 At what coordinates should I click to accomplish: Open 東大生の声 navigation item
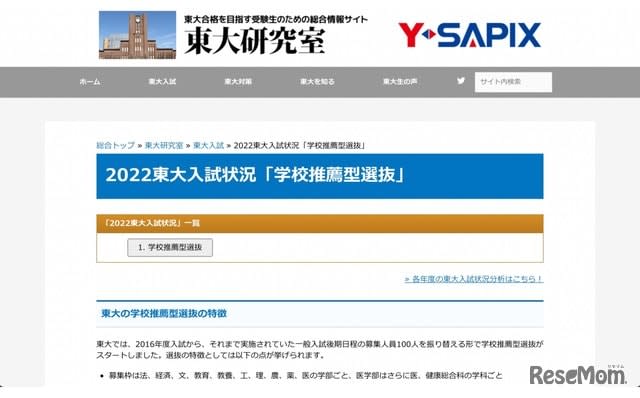(x=400, y=82)
